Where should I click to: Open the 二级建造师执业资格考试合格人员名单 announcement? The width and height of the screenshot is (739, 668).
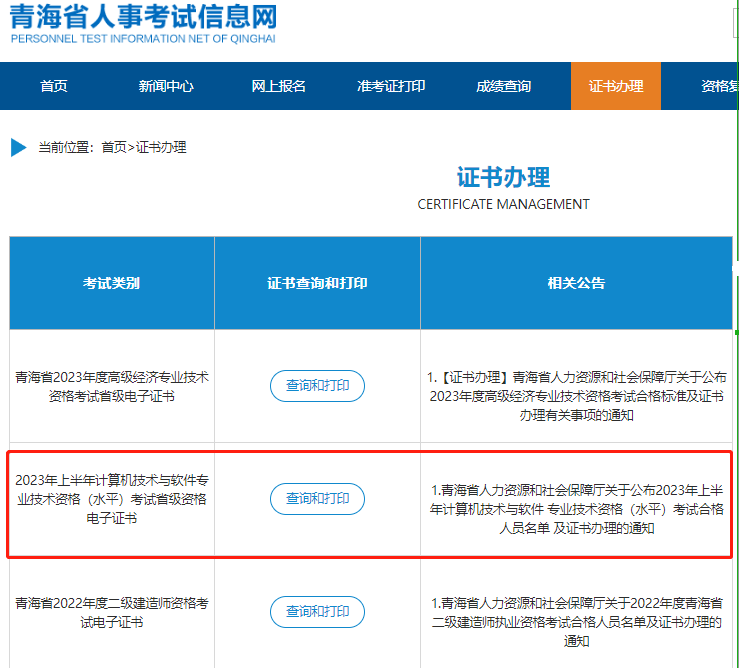tap(576, 622)
